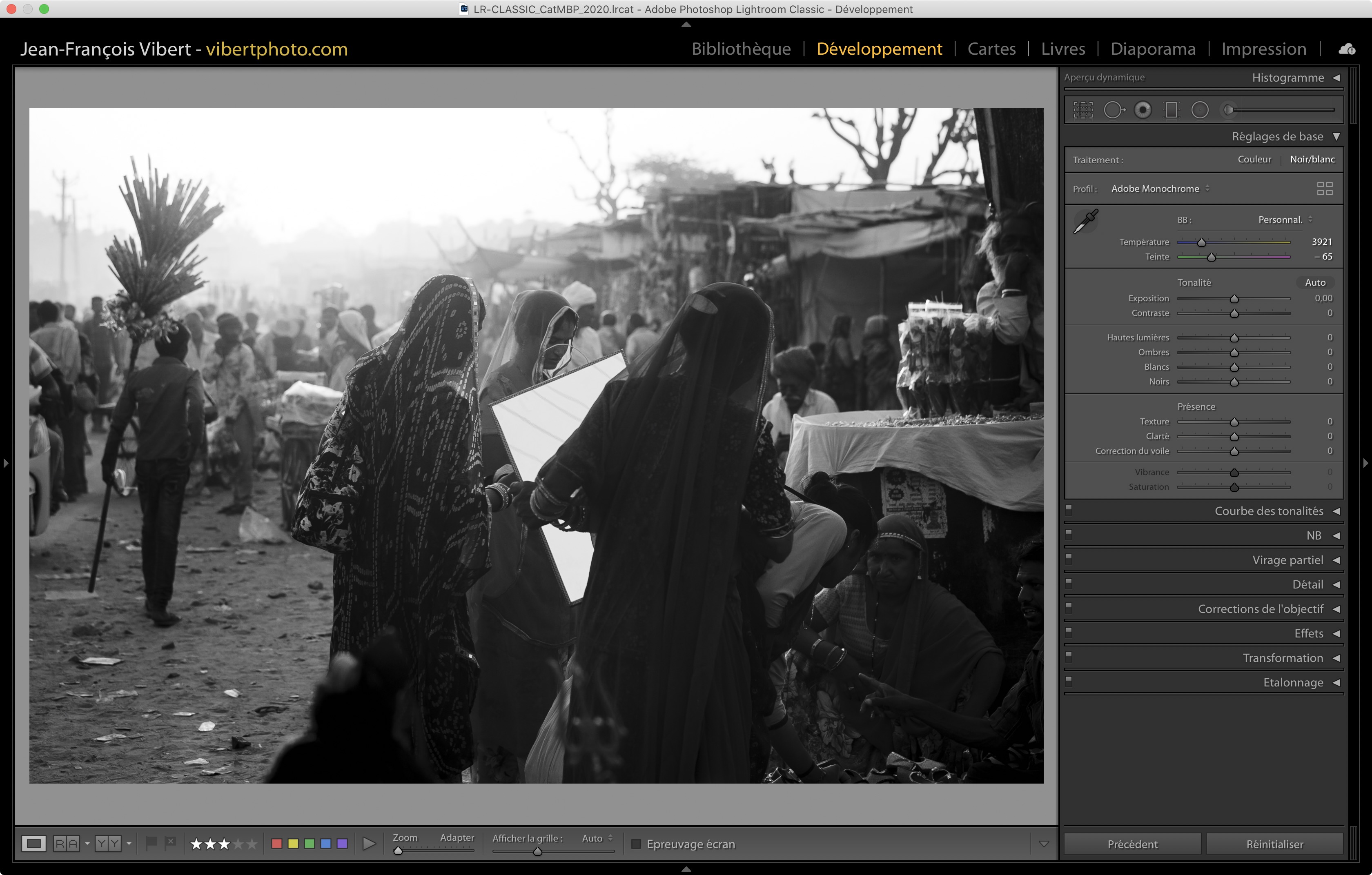Enable the Epreuvage écran checkbox
The height and width of the screenshot is (875, 1372).
tap(636, 844)
